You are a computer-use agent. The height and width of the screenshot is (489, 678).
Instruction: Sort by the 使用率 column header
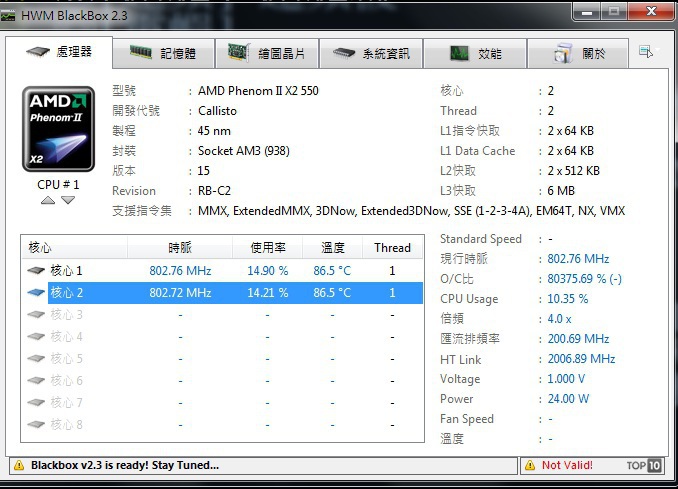tap(268, 248)
